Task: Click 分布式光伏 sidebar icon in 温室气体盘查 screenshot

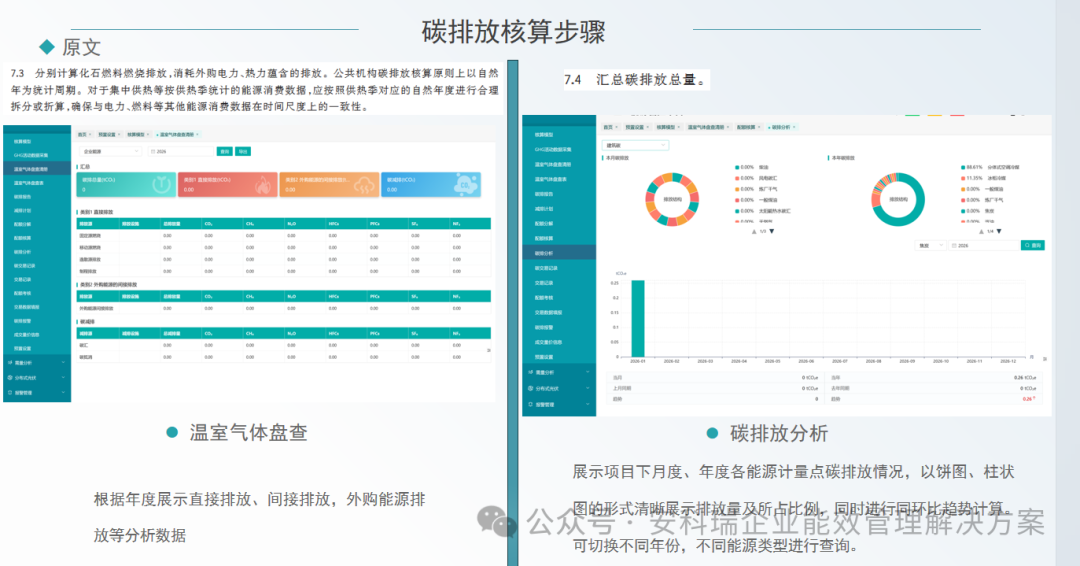Action: (x=10, y=377)
